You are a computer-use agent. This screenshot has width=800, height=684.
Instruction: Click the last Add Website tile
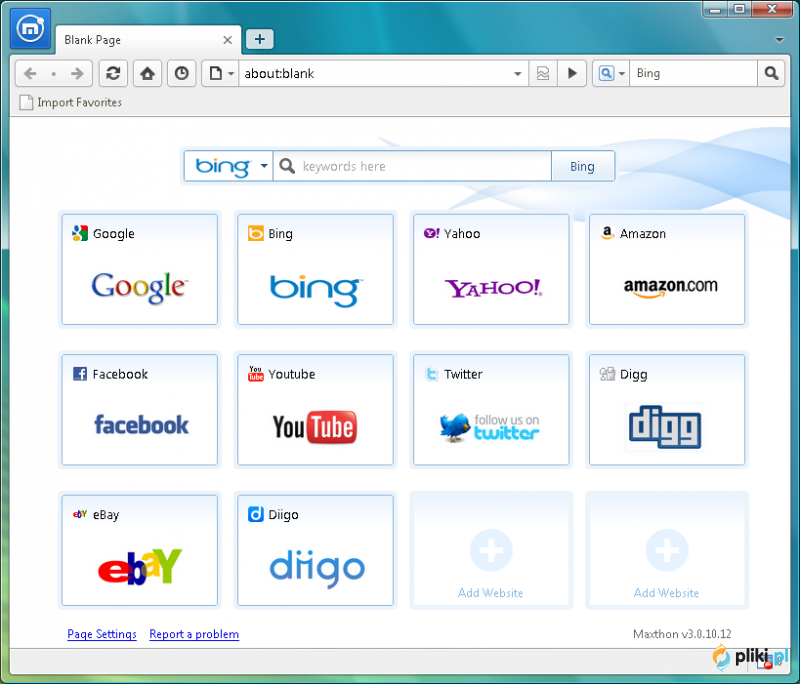tap(667, 550)
